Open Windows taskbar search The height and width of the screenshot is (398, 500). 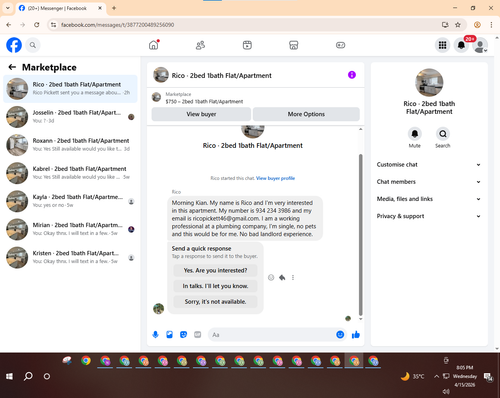coord(28,376)
